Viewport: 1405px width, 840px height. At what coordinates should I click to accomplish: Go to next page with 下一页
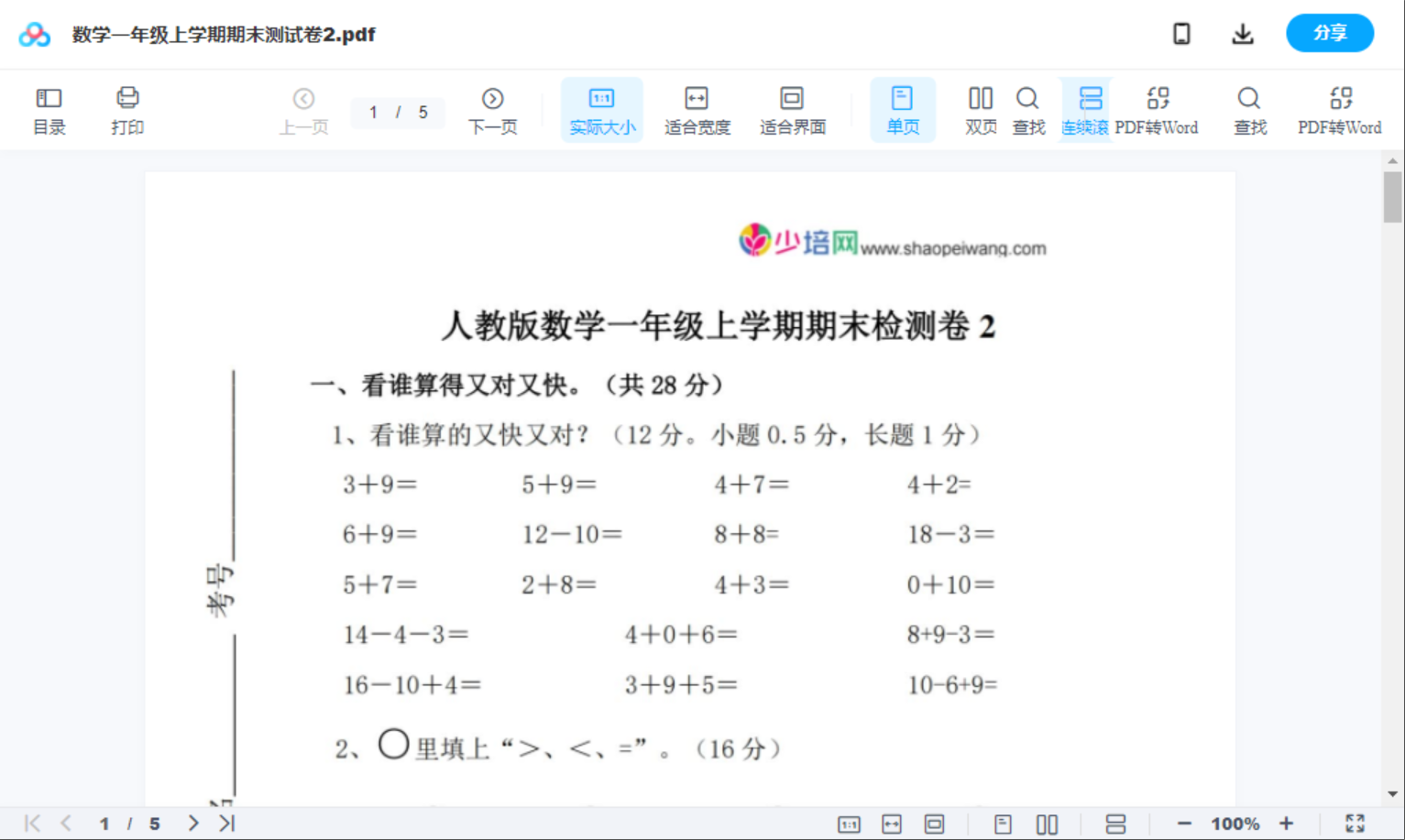(492, 109)
